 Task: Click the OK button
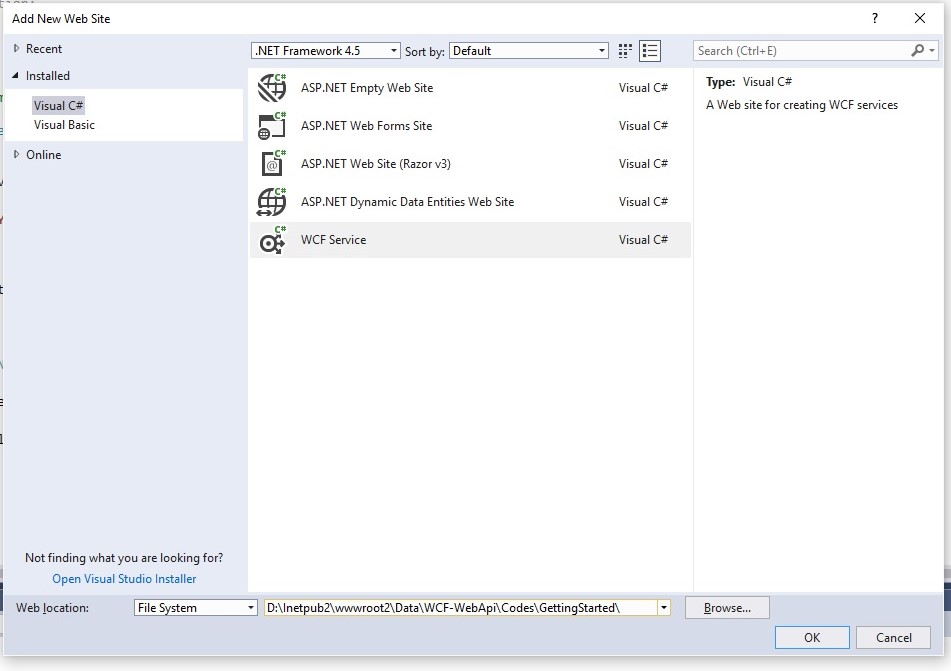click(812, 638)
